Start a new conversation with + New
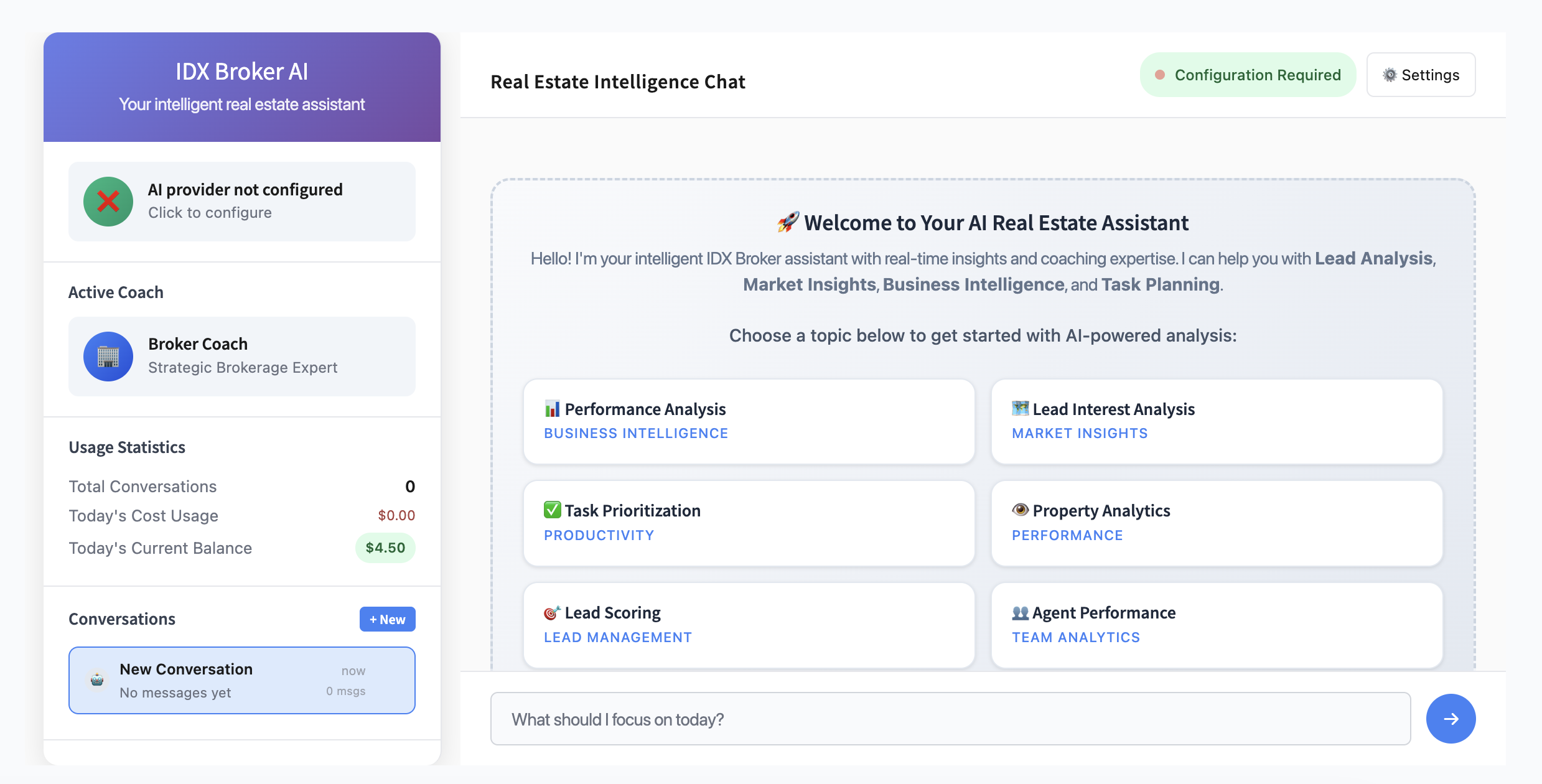 pos(387,619)
